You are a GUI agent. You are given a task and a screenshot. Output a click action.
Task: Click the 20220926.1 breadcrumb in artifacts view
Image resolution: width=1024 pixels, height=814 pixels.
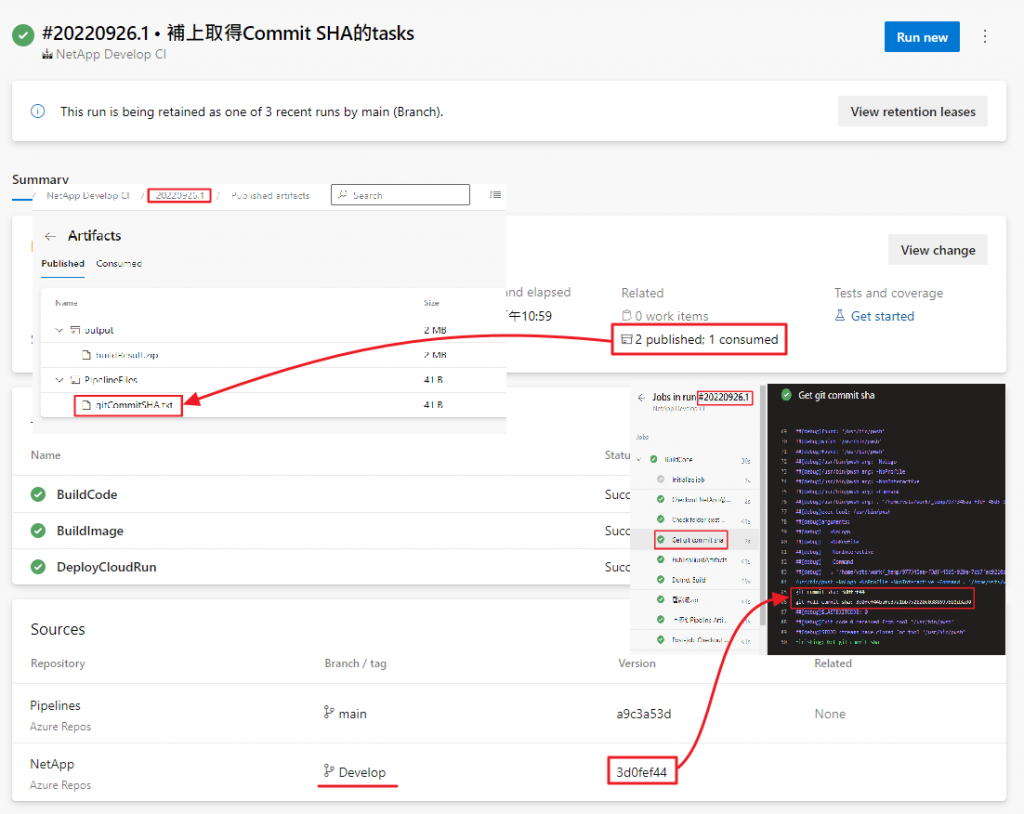coord(180,195)
